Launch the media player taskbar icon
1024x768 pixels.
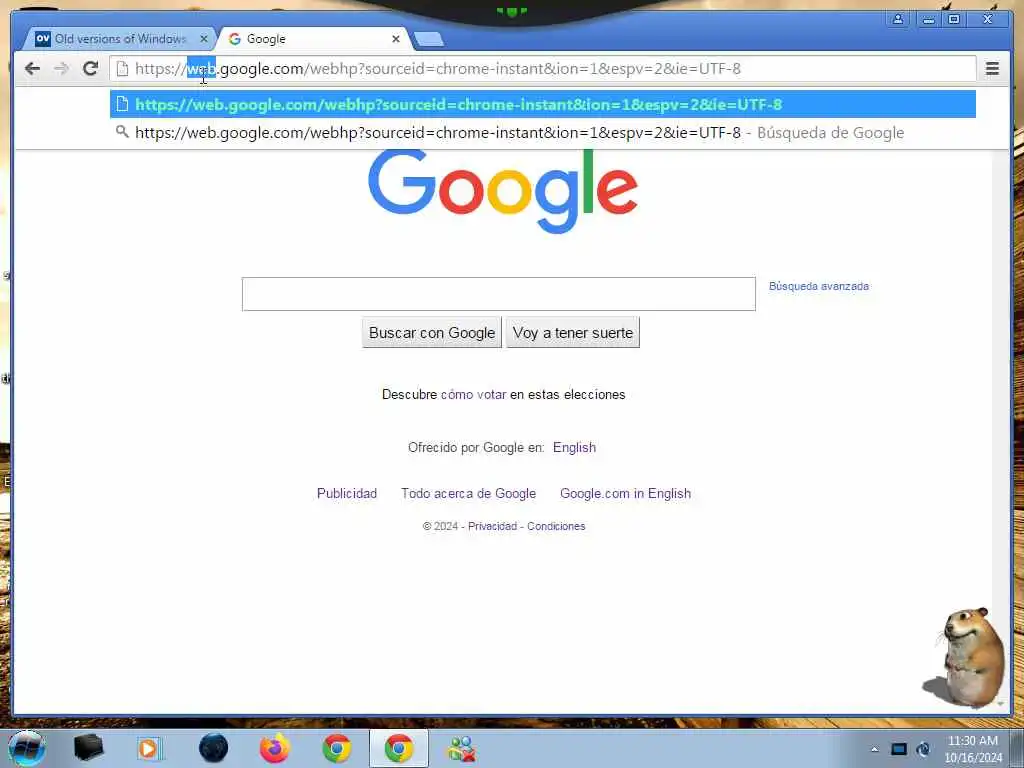[x=149, y=748]
